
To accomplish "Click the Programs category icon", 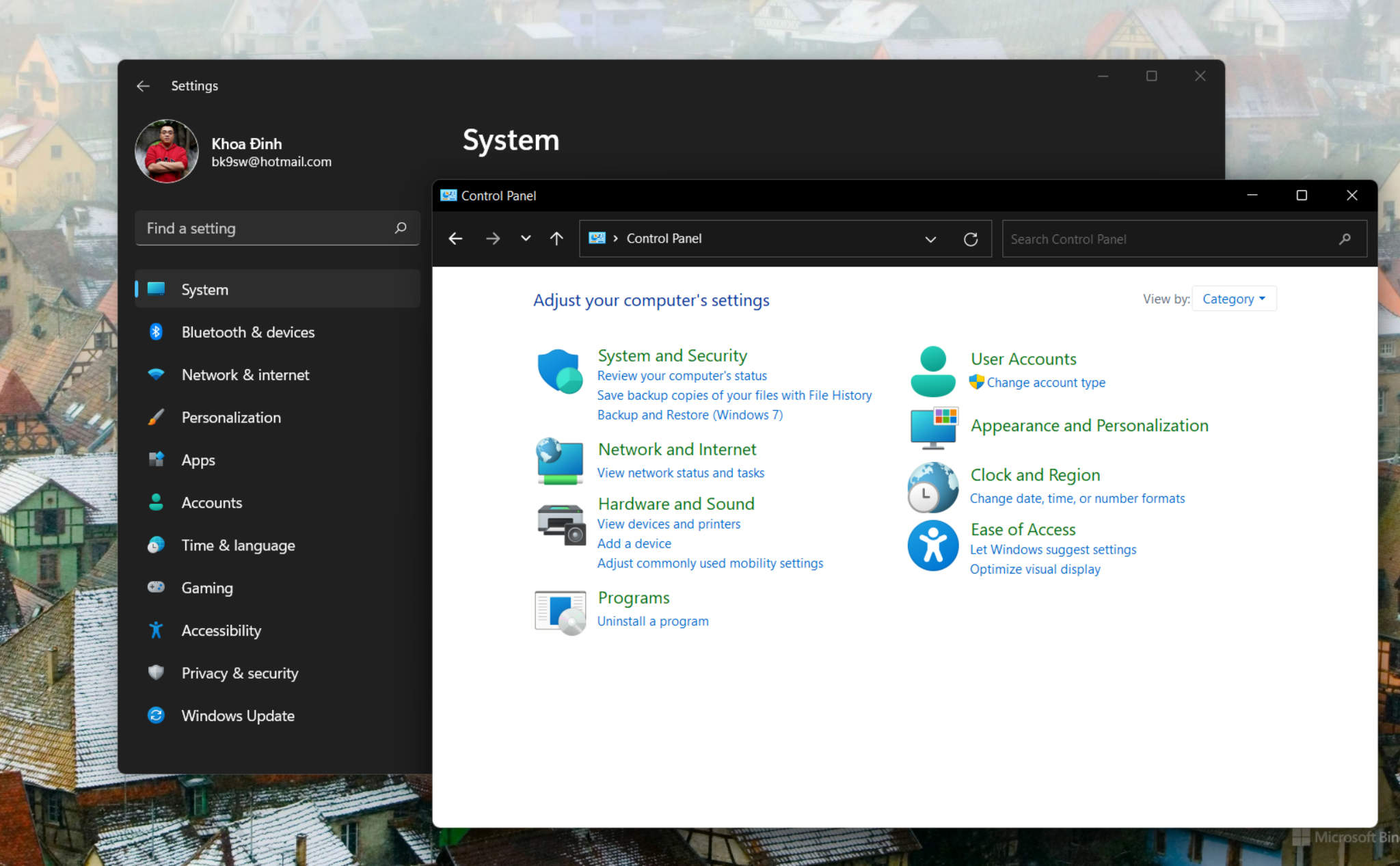I will (560, 612).
